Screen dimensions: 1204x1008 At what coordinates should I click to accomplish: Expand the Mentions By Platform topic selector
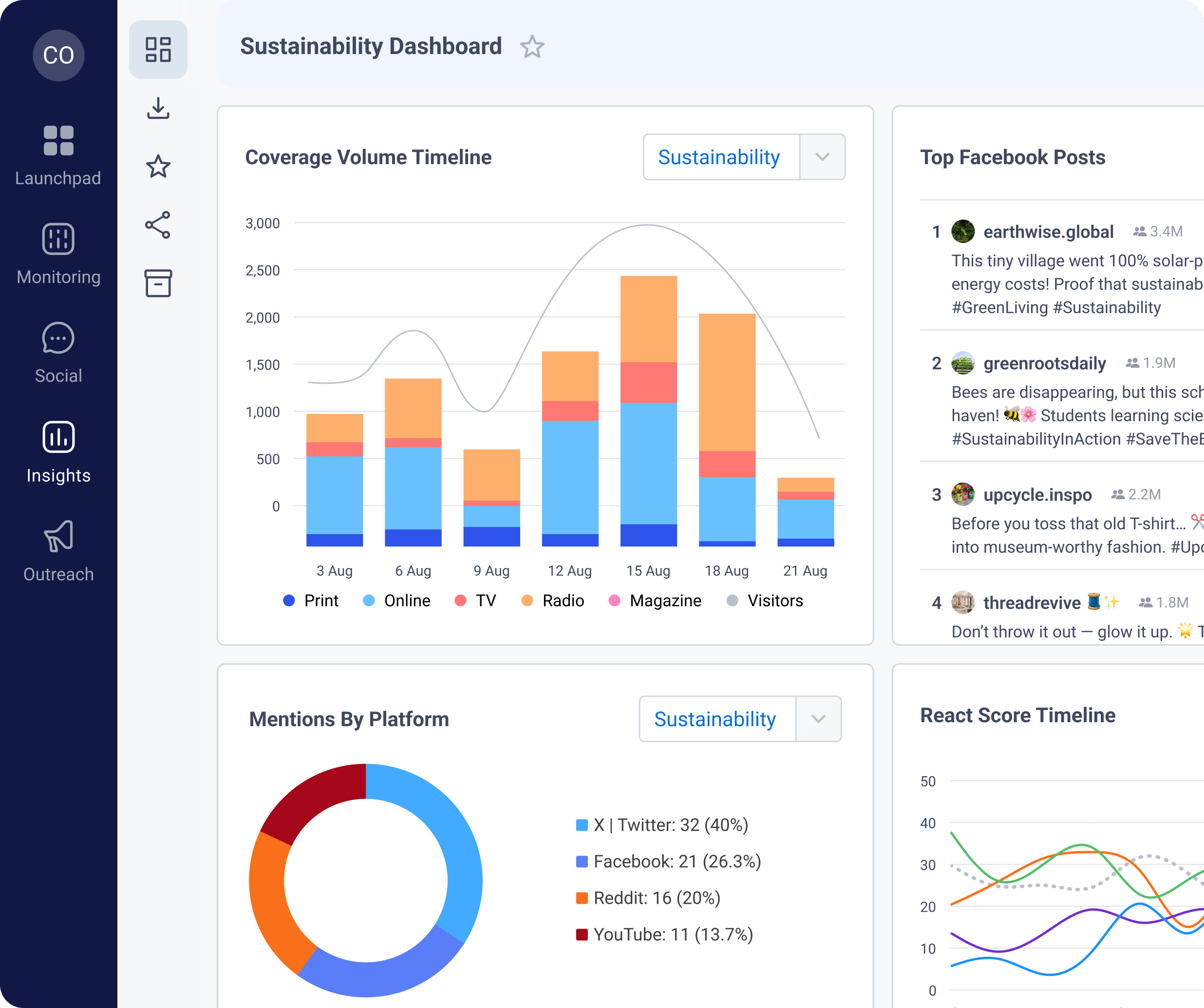pos(818,719)
